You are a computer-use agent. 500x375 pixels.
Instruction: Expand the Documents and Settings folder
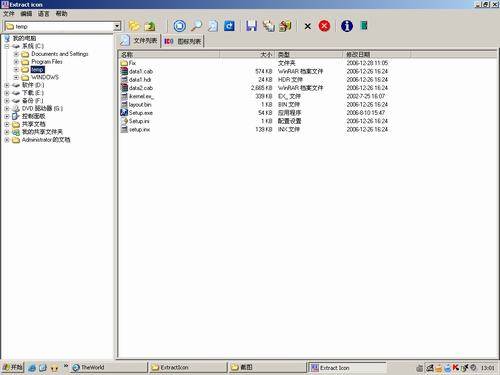pyautogui.click(x=16, y=54)
